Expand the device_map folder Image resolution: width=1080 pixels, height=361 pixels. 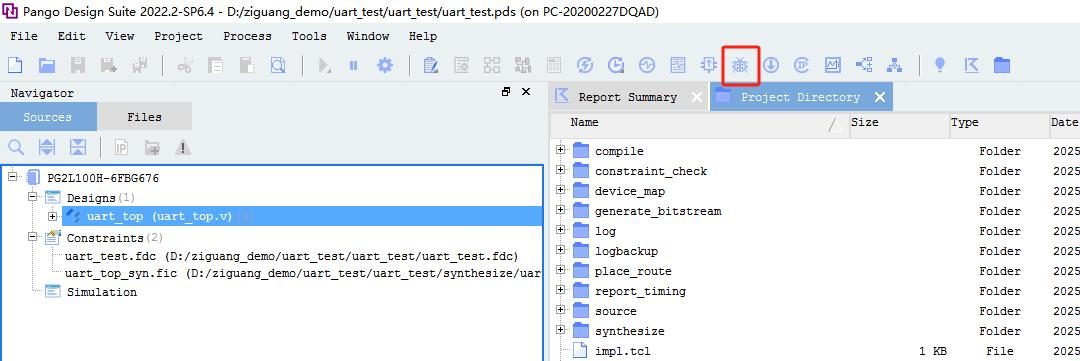pyautogui.click(x=561, y=189)
